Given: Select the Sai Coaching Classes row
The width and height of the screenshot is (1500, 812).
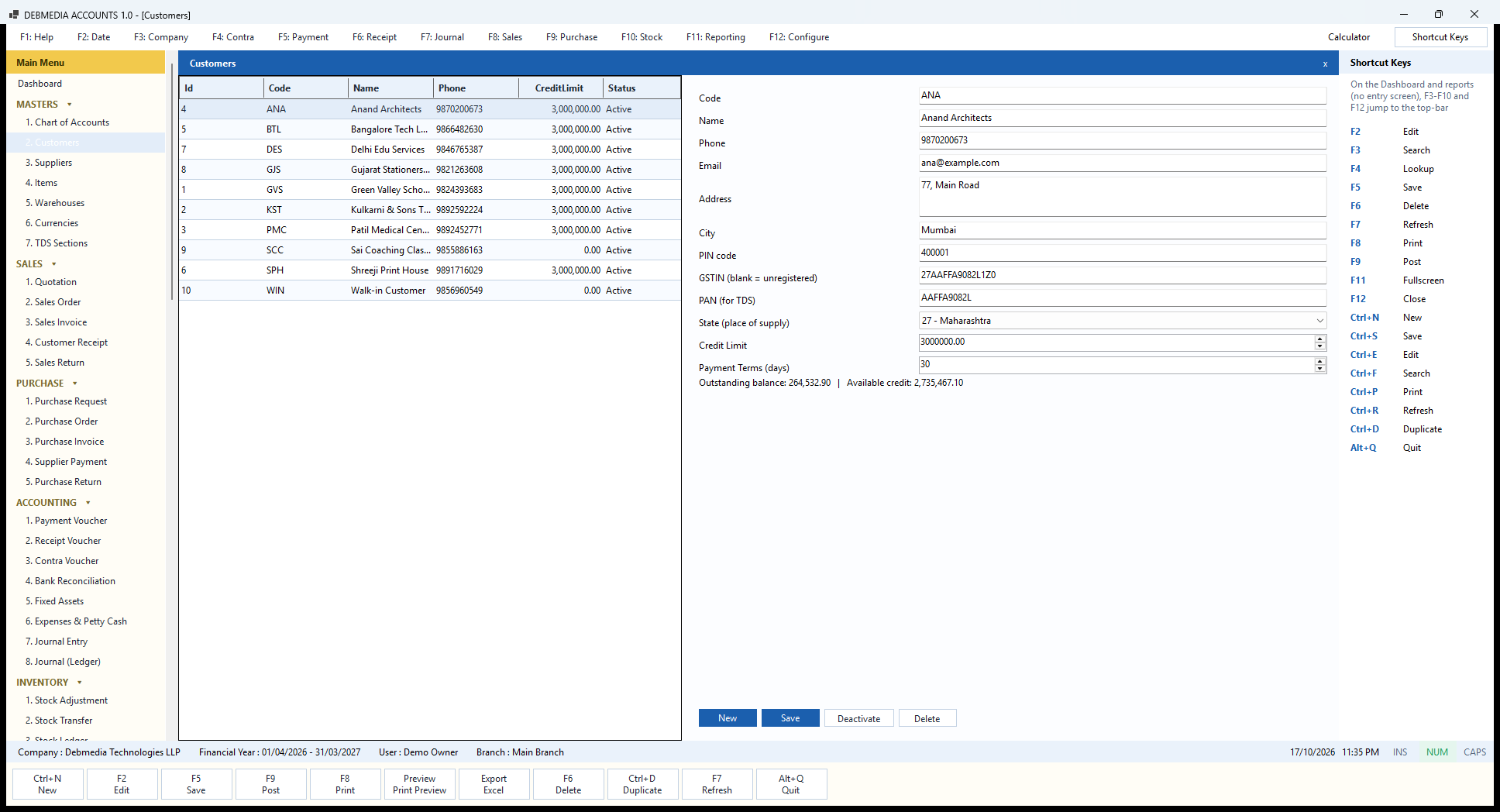Looking at the screenshot, I should [430, 250].
